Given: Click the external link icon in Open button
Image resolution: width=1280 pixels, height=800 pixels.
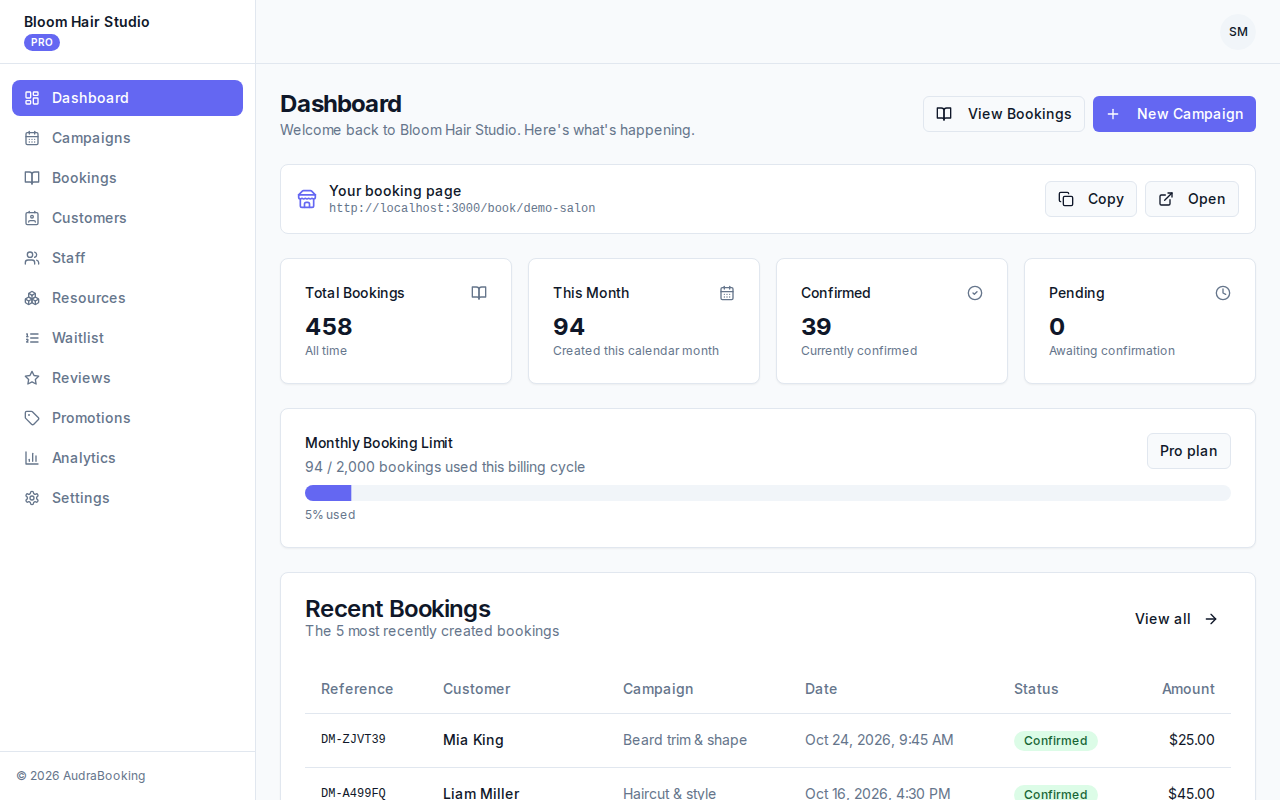Looking at the screenshot, I should (1166, 199).
